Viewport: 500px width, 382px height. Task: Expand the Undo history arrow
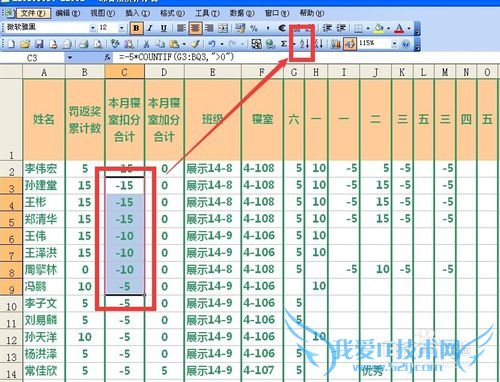tap(222, 44)
